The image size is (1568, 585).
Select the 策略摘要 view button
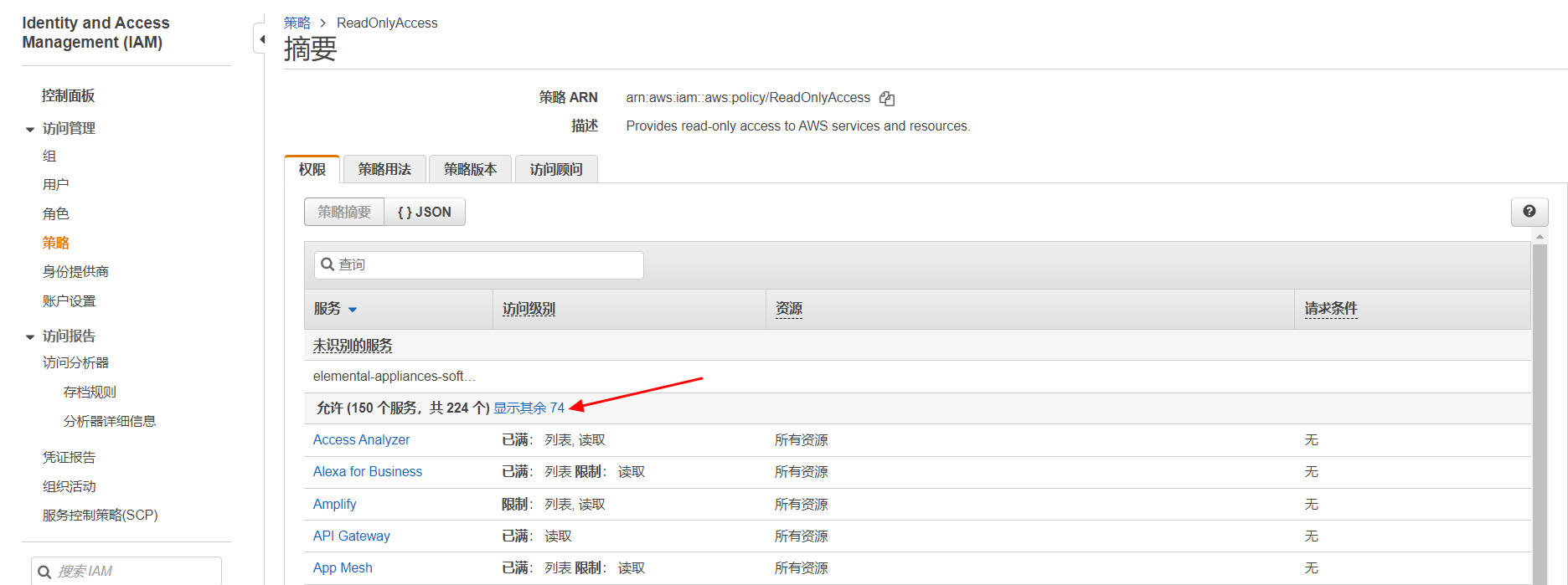click(x=344, y=213)
